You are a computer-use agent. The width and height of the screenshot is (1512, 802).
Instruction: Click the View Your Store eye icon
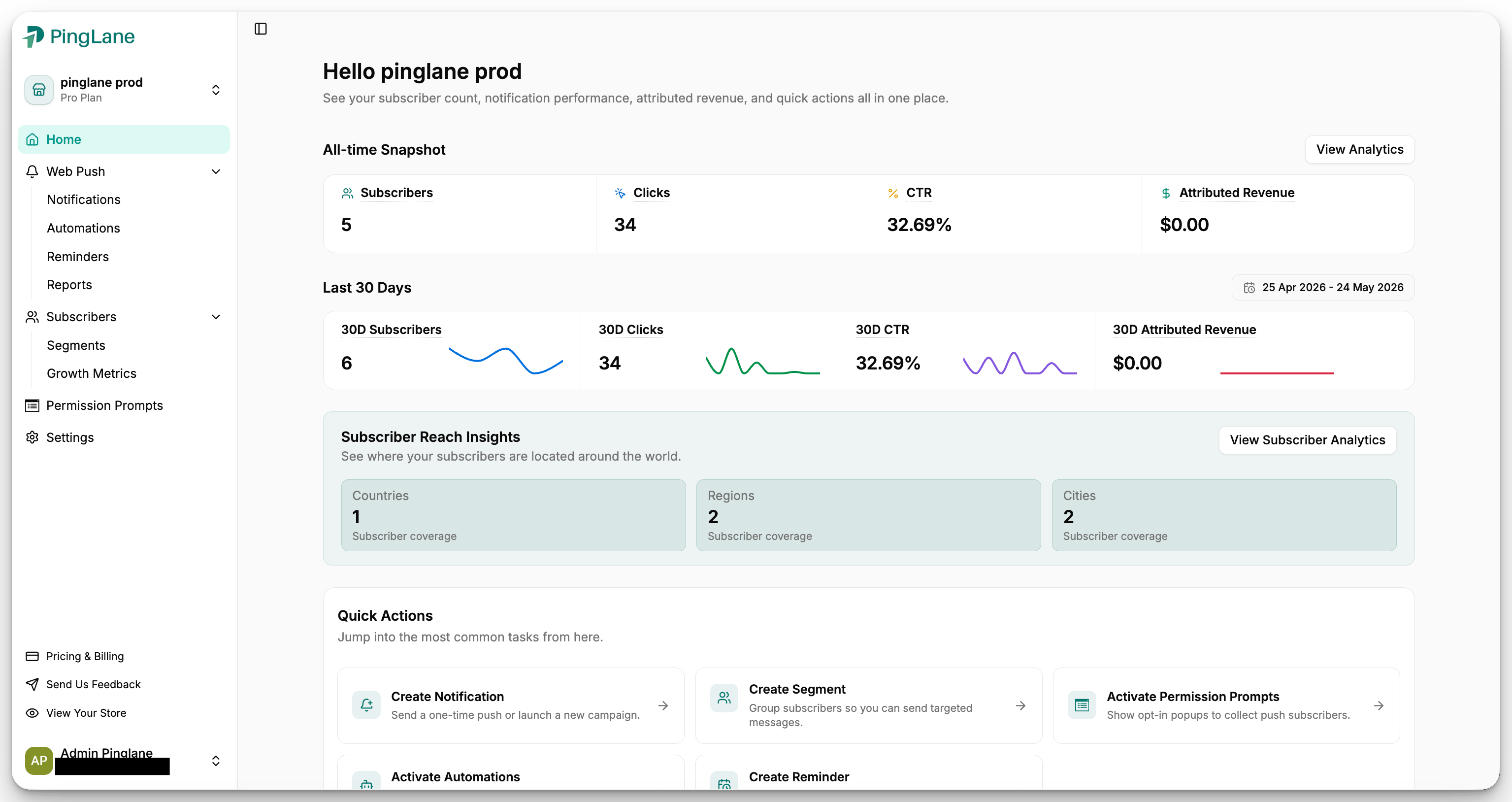[x=33, y=713]
